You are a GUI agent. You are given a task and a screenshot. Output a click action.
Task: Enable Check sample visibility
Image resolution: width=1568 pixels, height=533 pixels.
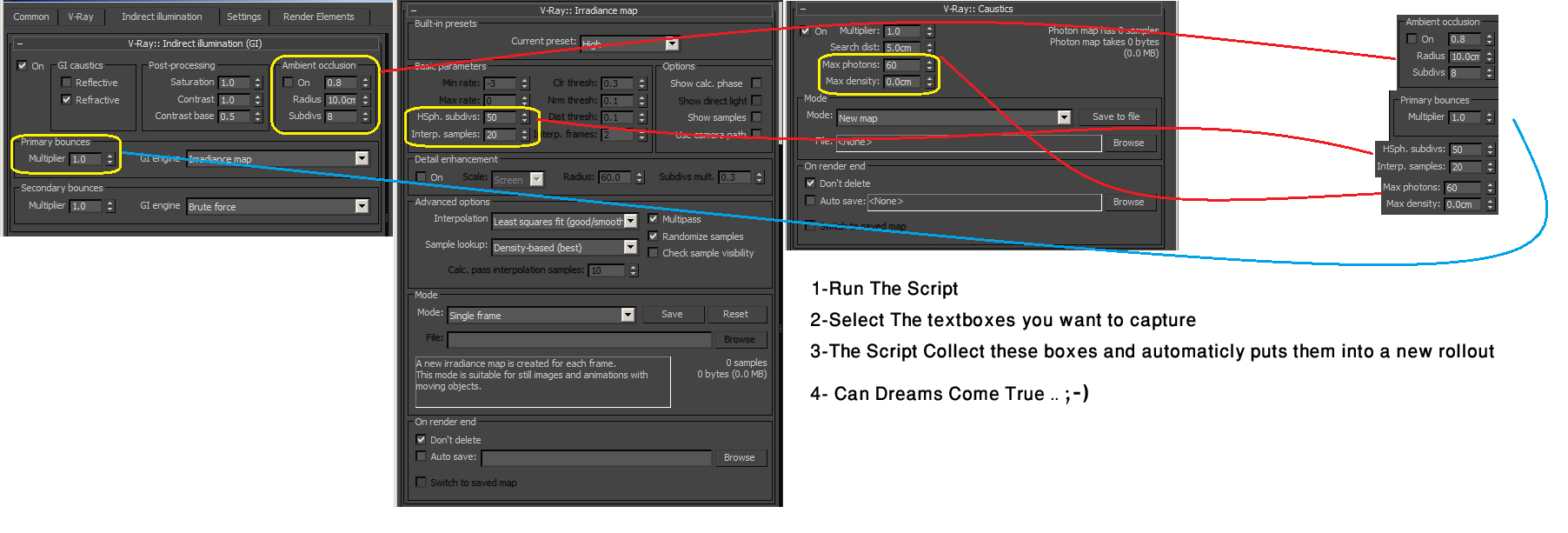click(x=653, y=253)
